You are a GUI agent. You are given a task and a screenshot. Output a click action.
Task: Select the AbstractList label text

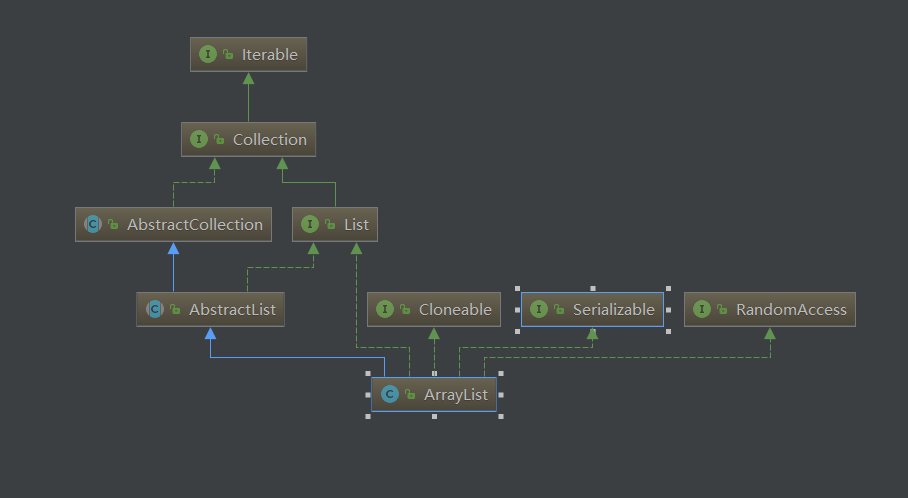click(x=233, y=310)
